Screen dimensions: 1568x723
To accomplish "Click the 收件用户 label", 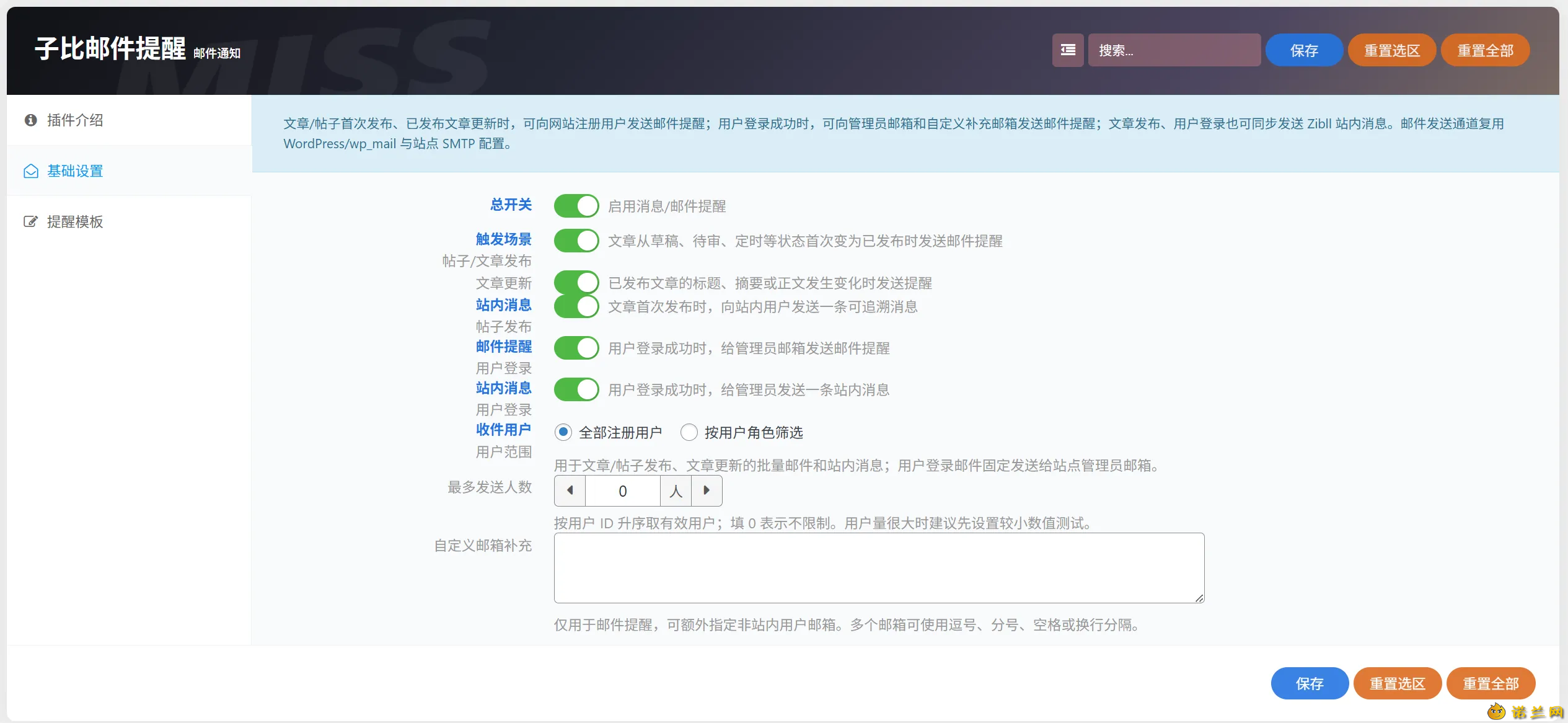I will point(504,430).
